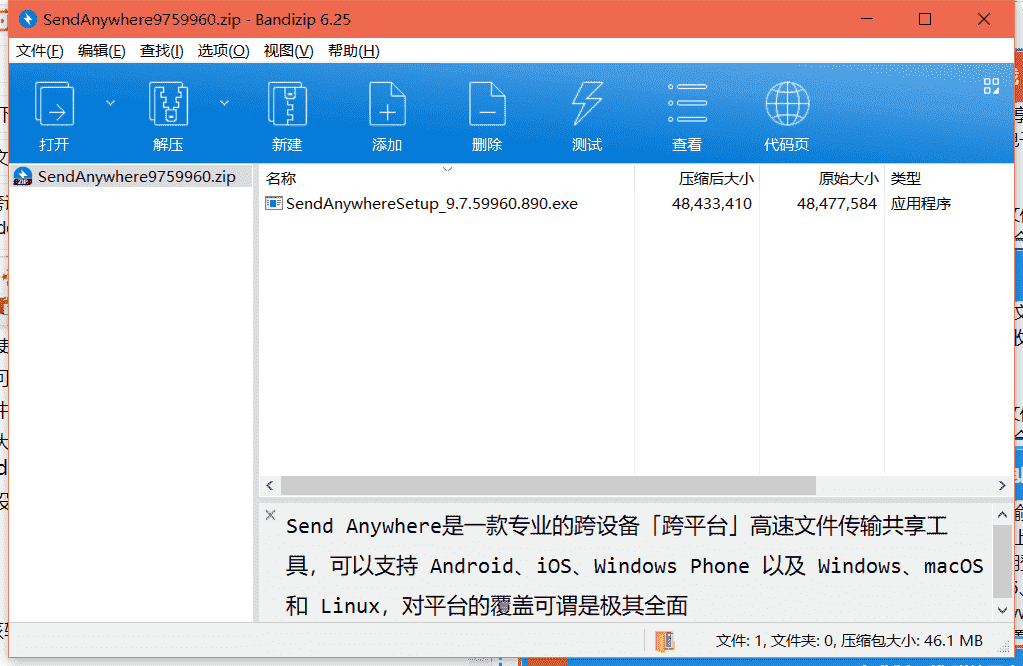Click the Add (添加) file icon
The width and height of the screenshot is (1023, 666).
coord(388,104)
